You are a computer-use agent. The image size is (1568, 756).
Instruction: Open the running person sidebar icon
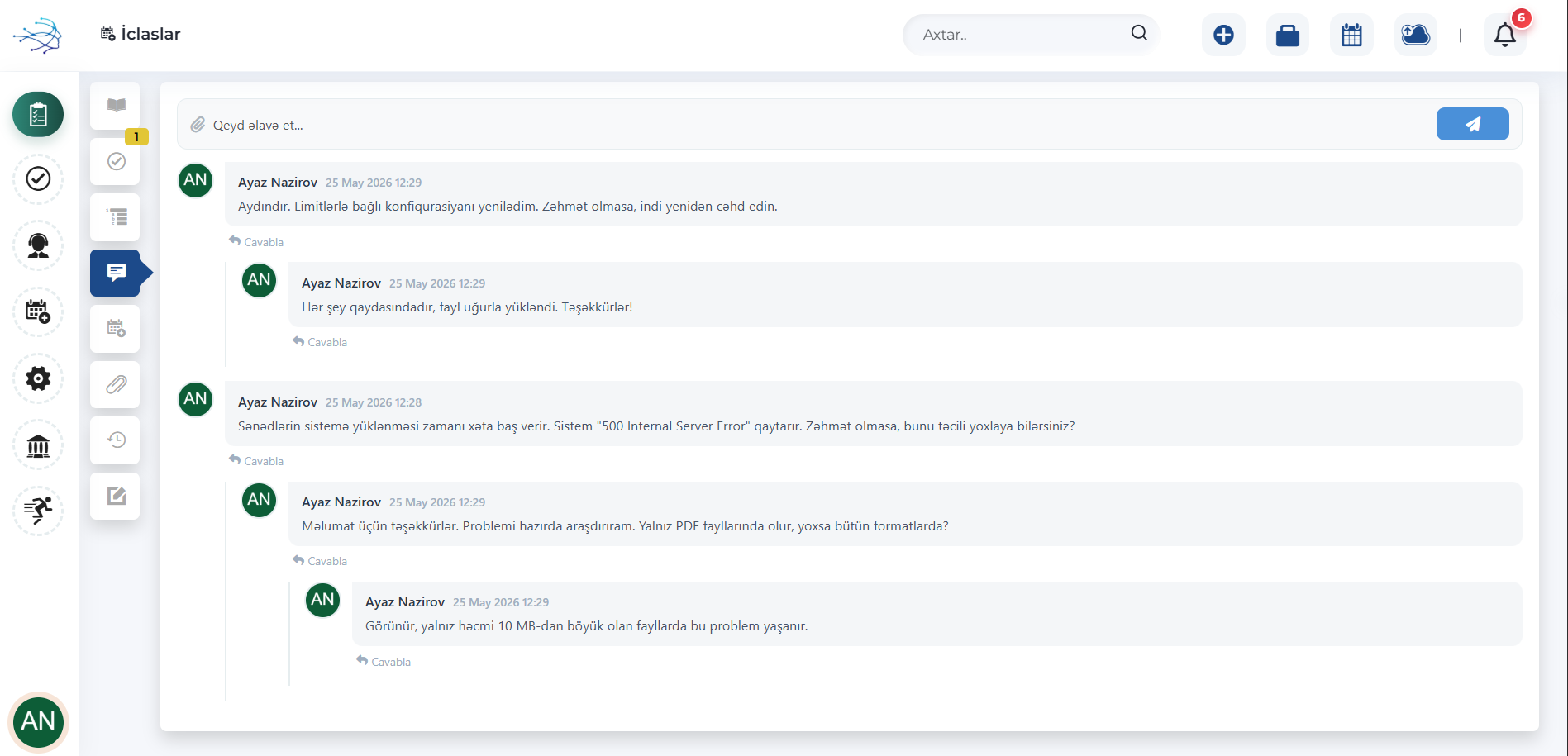coord(38,511)
